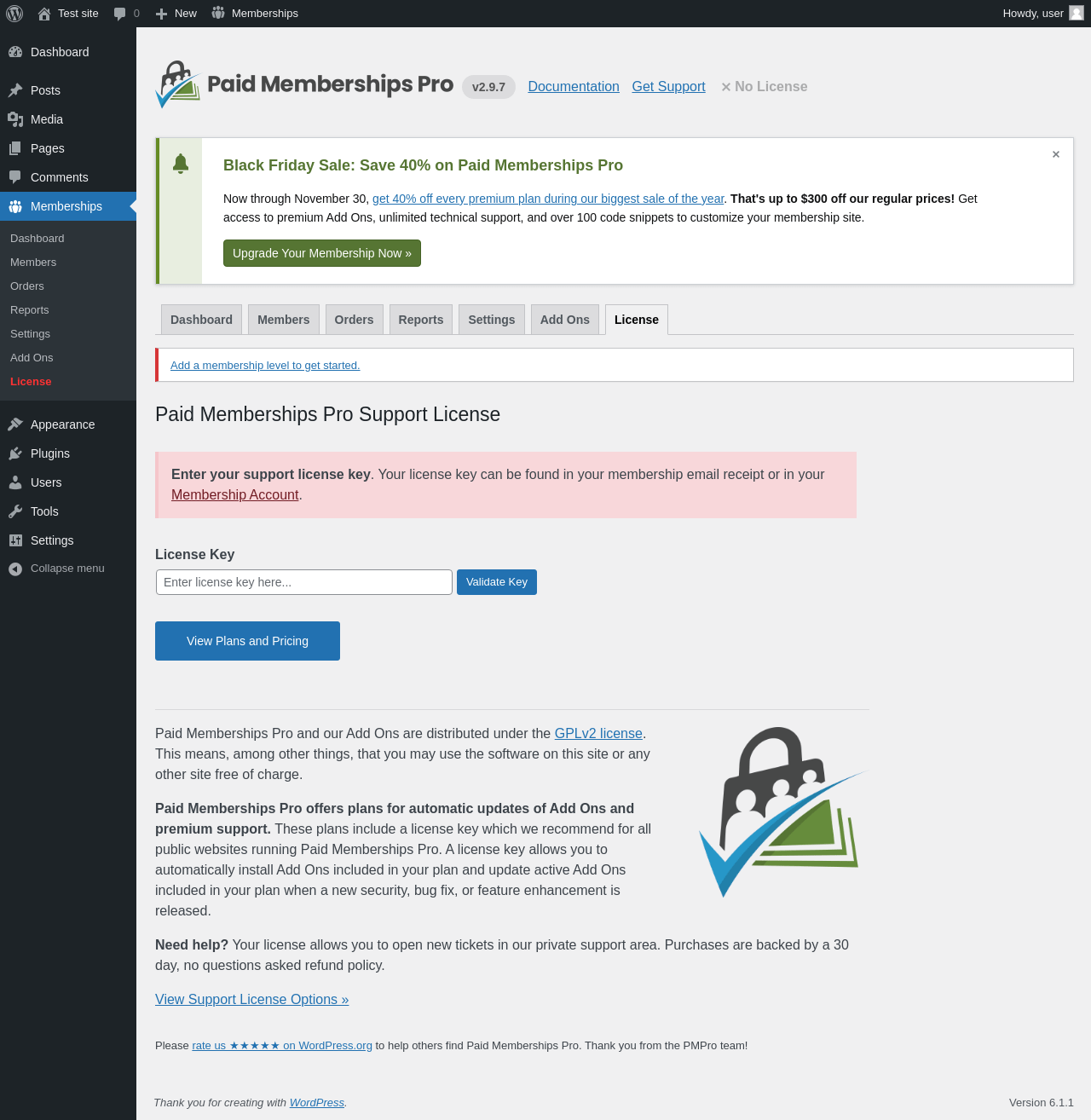The width and height of the screenshot is (1091, 1120).
Task: Click Upgrade Your Membership Now button
Action: pos(322,253)
